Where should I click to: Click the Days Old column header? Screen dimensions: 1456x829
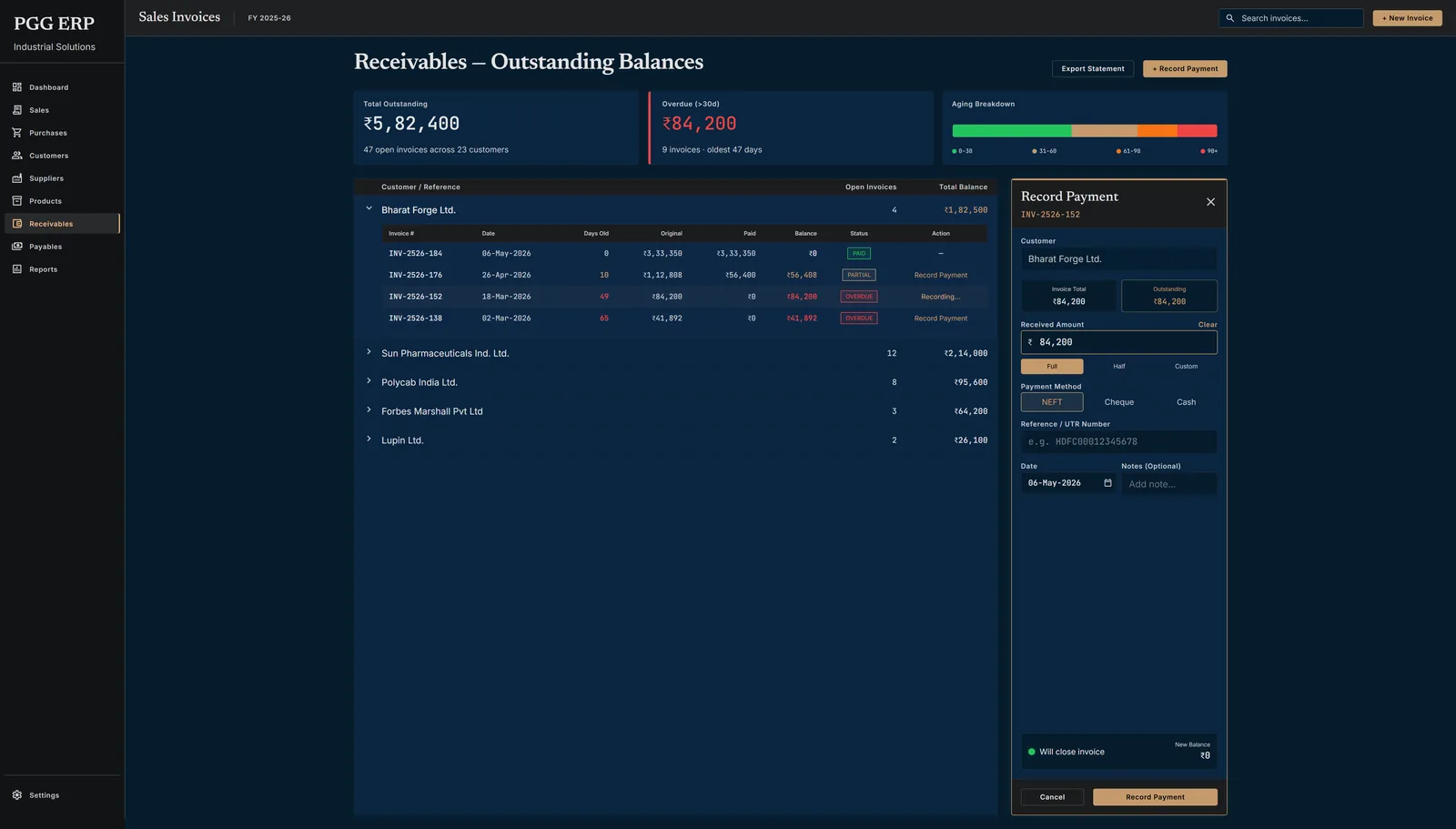pos(596,234)
